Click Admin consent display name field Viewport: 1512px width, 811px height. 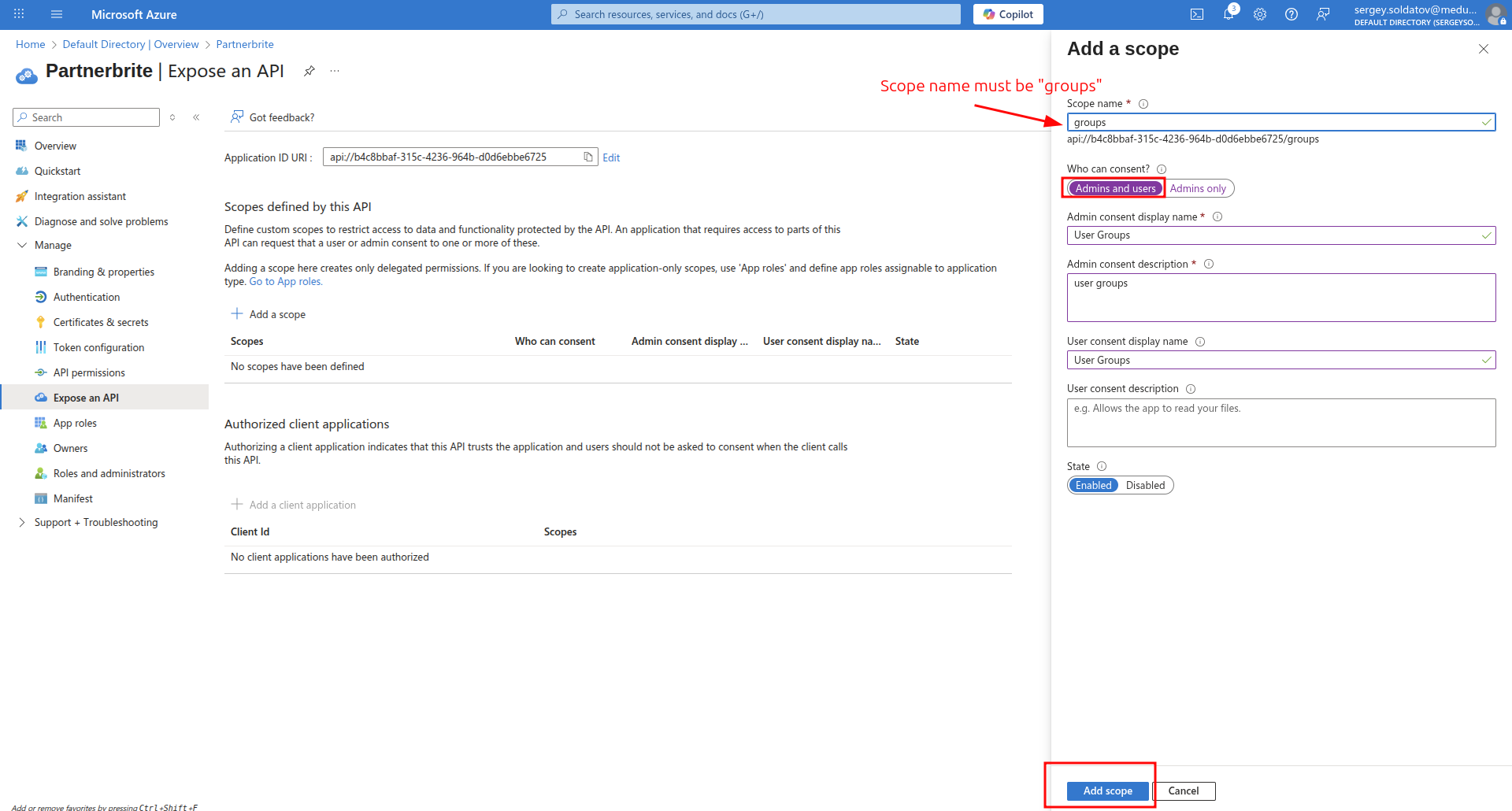point(1281,235)
